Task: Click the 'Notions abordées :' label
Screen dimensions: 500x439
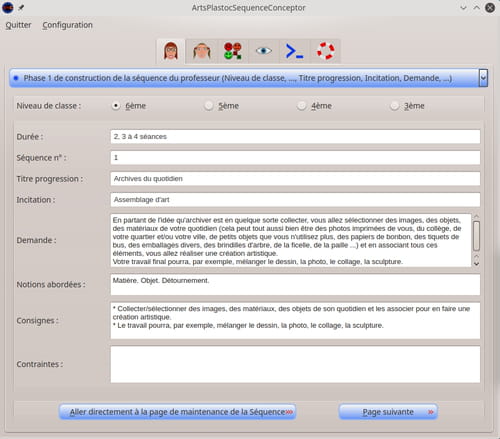Action: [51, 285]
